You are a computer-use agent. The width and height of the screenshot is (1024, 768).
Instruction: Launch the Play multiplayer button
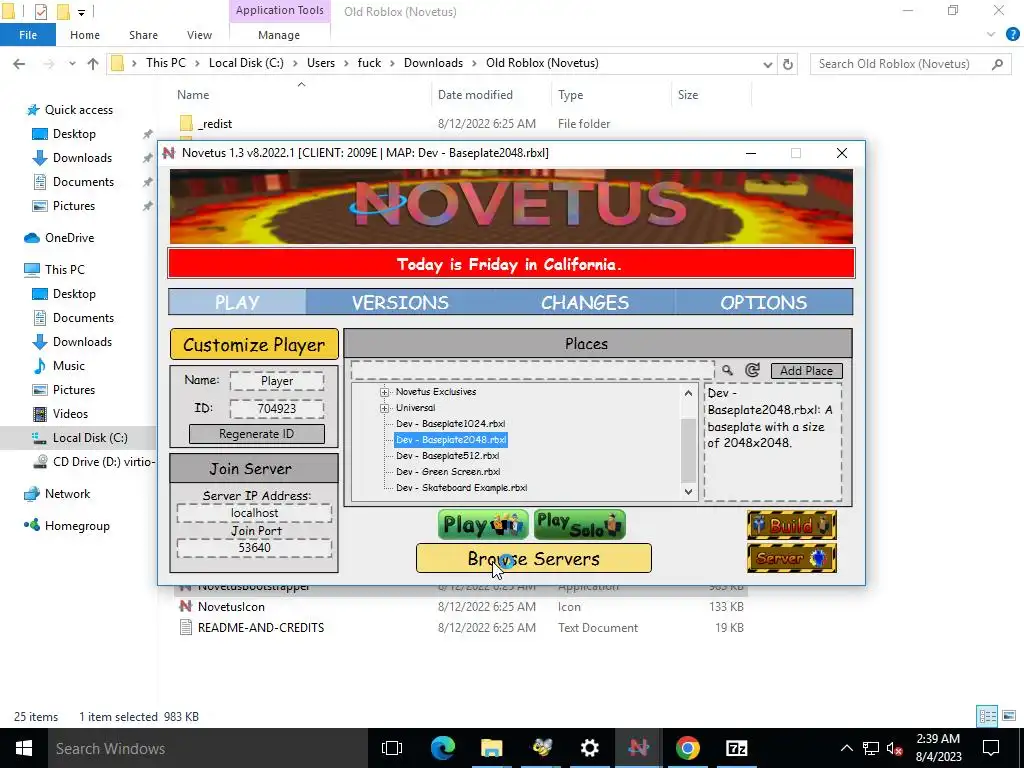(483, 525)
